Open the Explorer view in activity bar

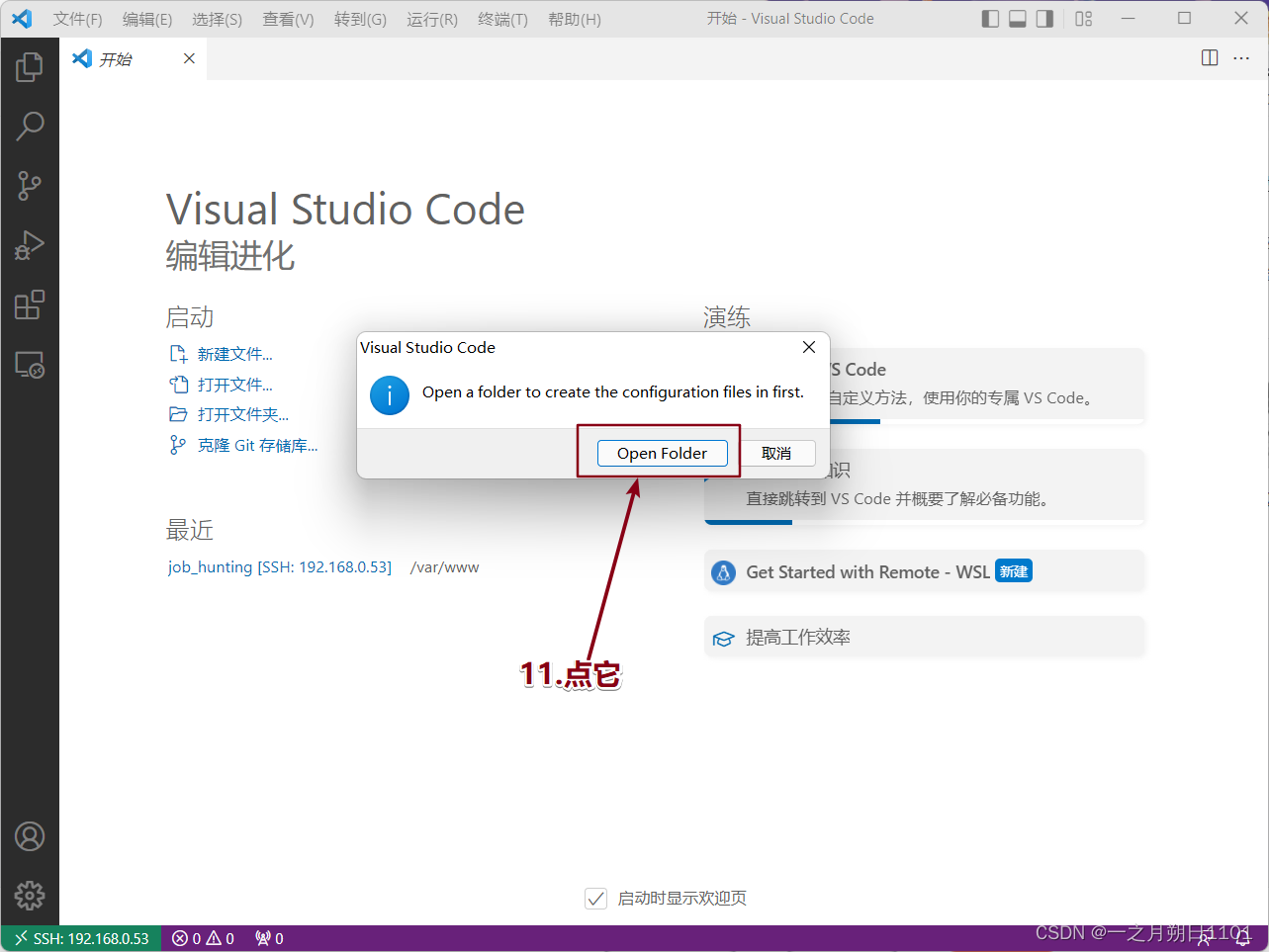click(x=30, y=66)
